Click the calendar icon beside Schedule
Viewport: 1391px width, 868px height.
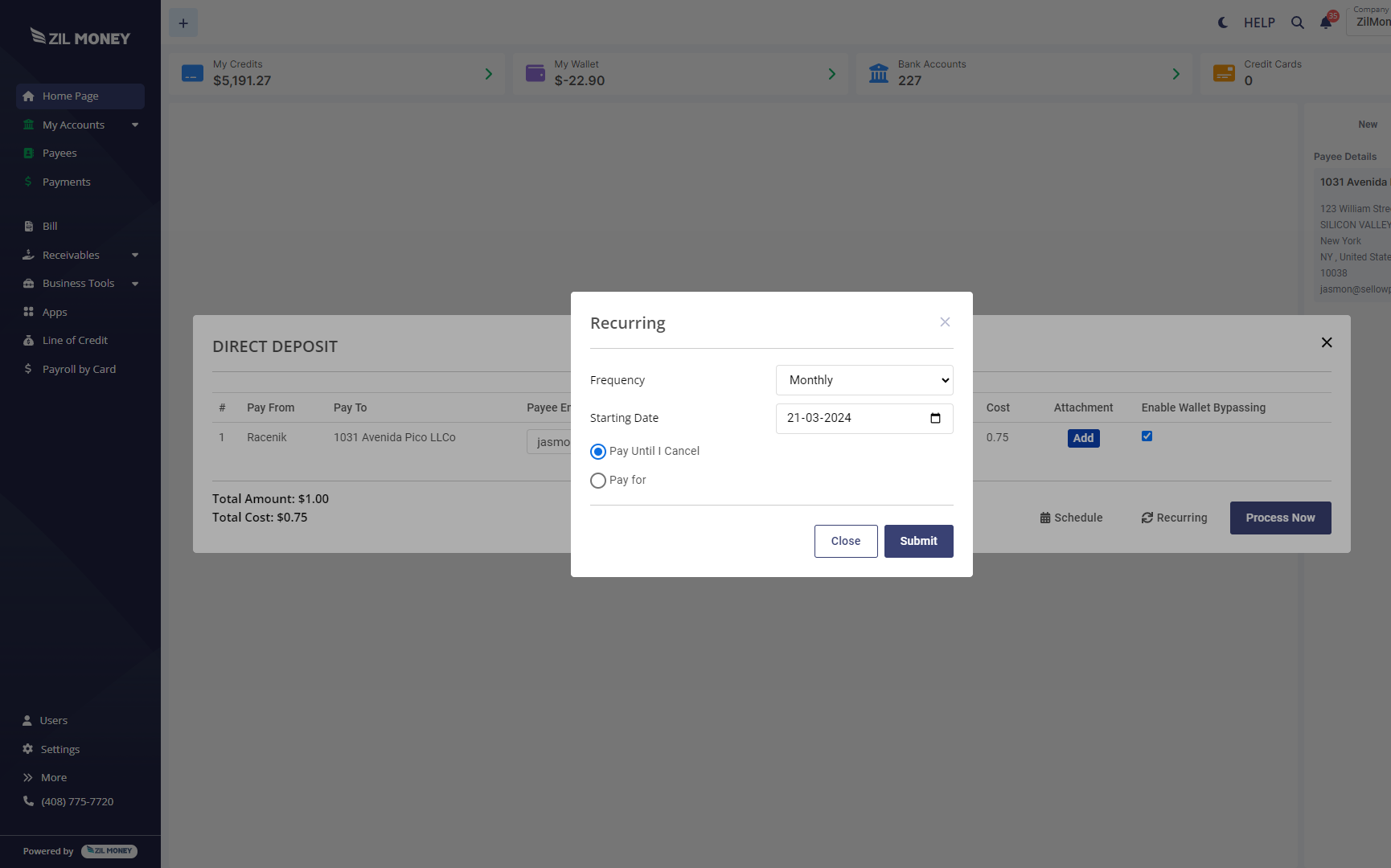(x=1045, y=518)
